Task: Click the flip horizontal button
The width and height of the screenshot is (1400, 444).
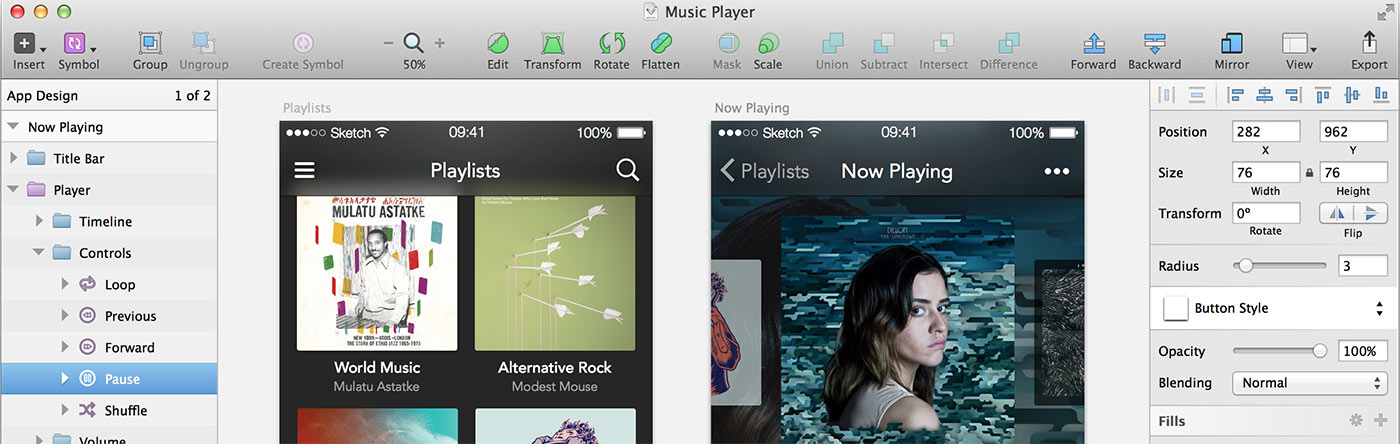Action: (1338, 213)
